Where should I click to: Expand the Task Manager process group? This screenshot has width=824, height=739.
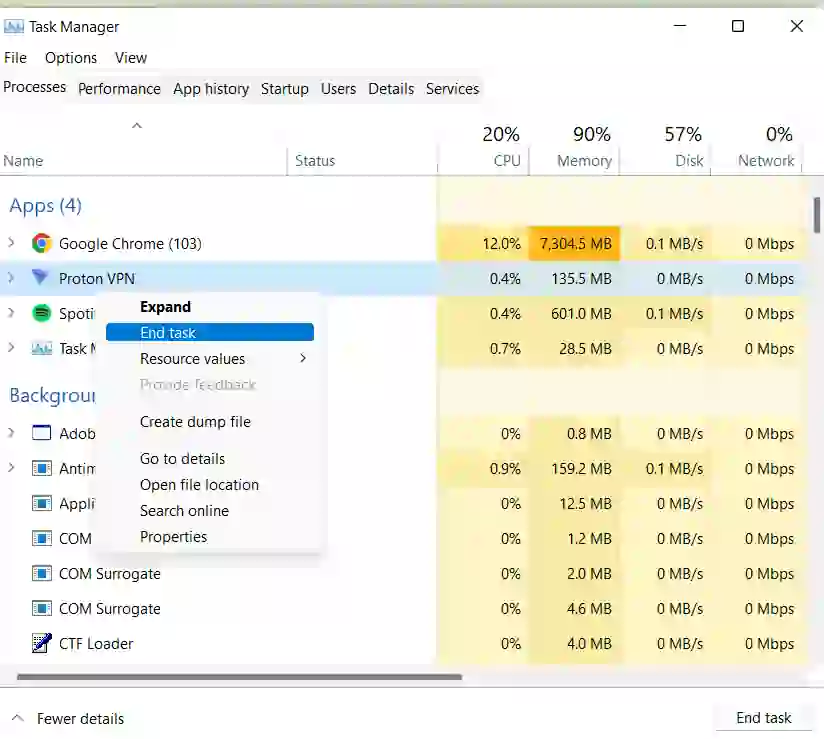(11, 347)
